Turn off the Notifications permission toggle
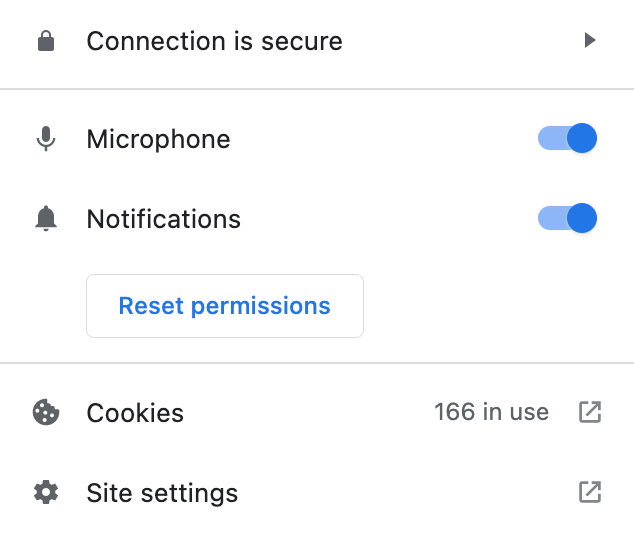 [567, 218]
